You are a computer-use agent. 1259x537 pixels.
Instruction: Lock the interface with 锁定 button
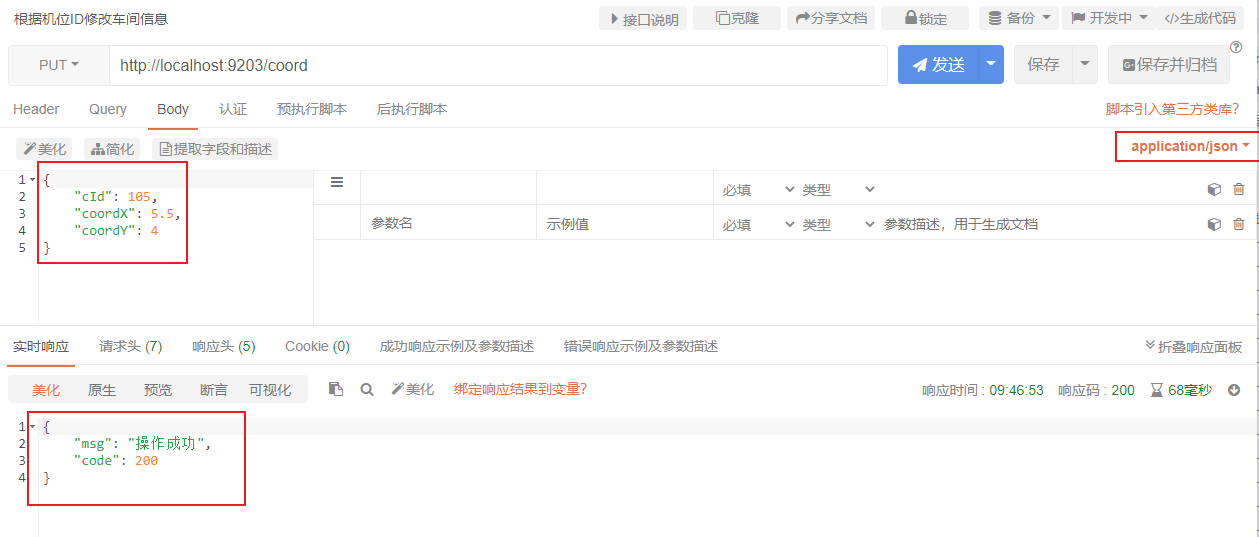(x=925, y=18)
